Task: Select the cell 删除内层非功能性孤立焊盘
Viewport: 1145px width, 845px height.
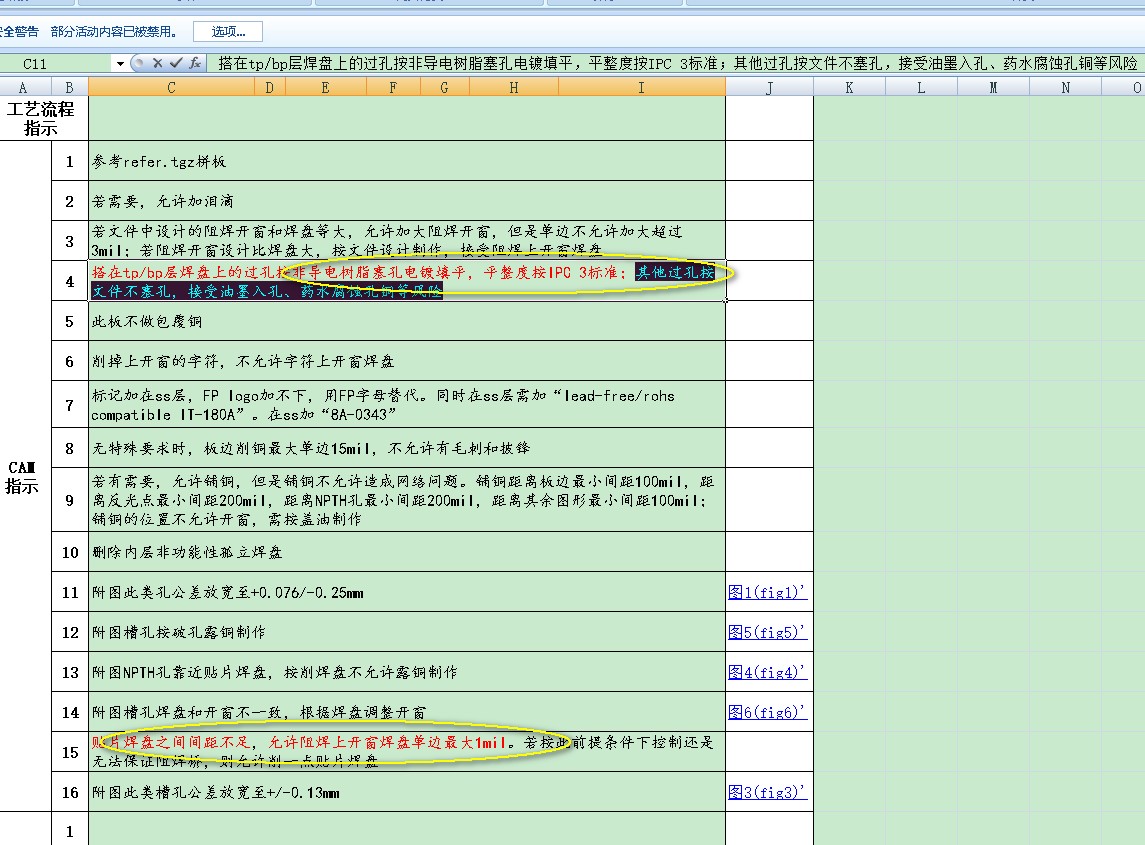Action: pos(407,552)
